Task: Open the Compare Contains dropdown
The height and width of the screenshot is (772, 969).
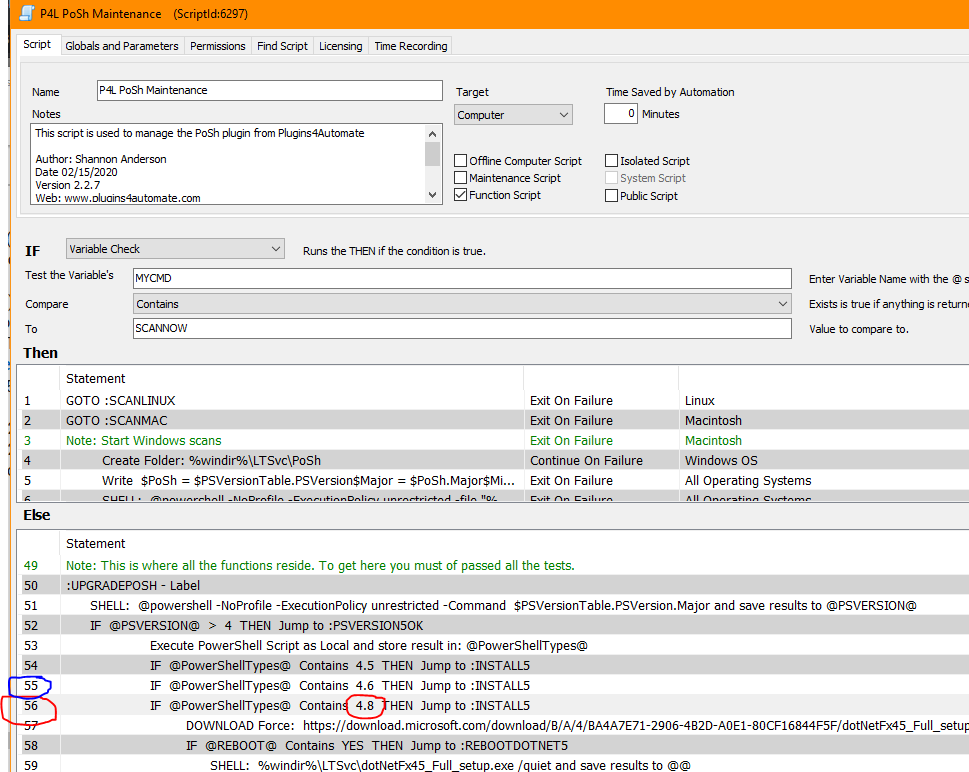Action: [x=461, y=304]
